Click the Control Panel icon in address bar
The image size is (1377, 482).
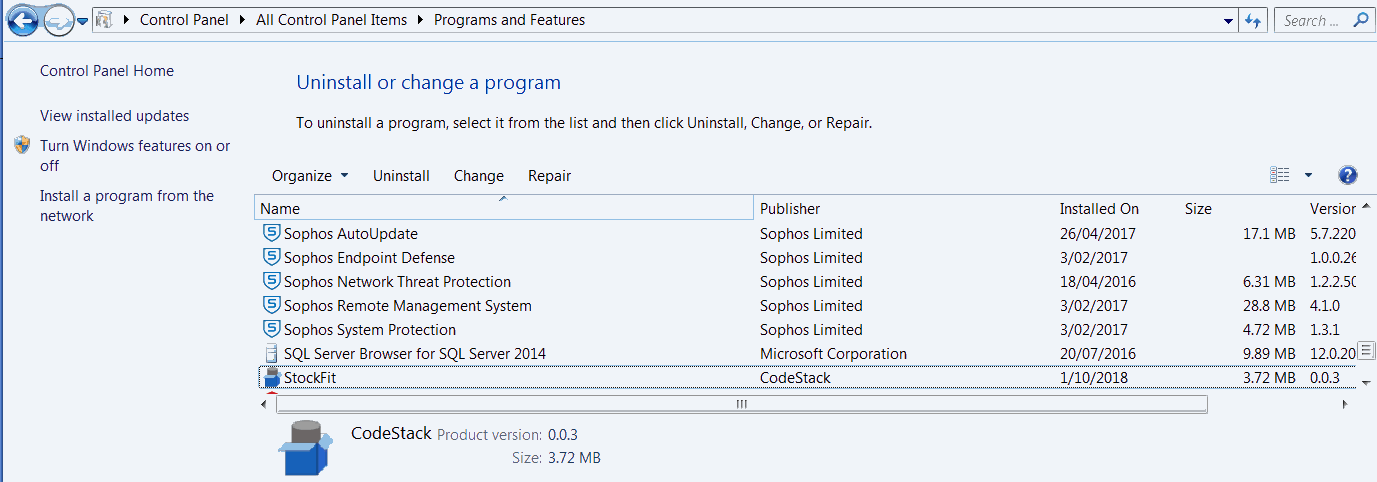pos(105,20)
